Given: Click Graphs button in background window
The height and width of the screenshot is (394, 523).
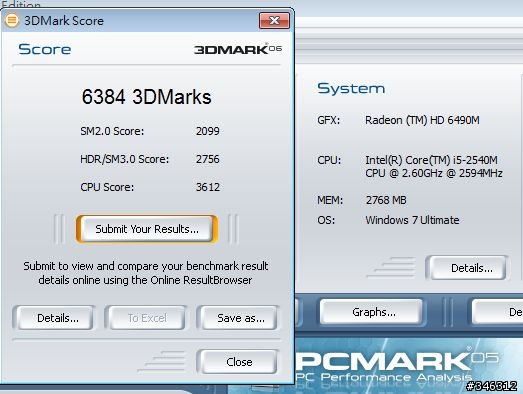Looking at the screenshot, I should click(372, 312).
